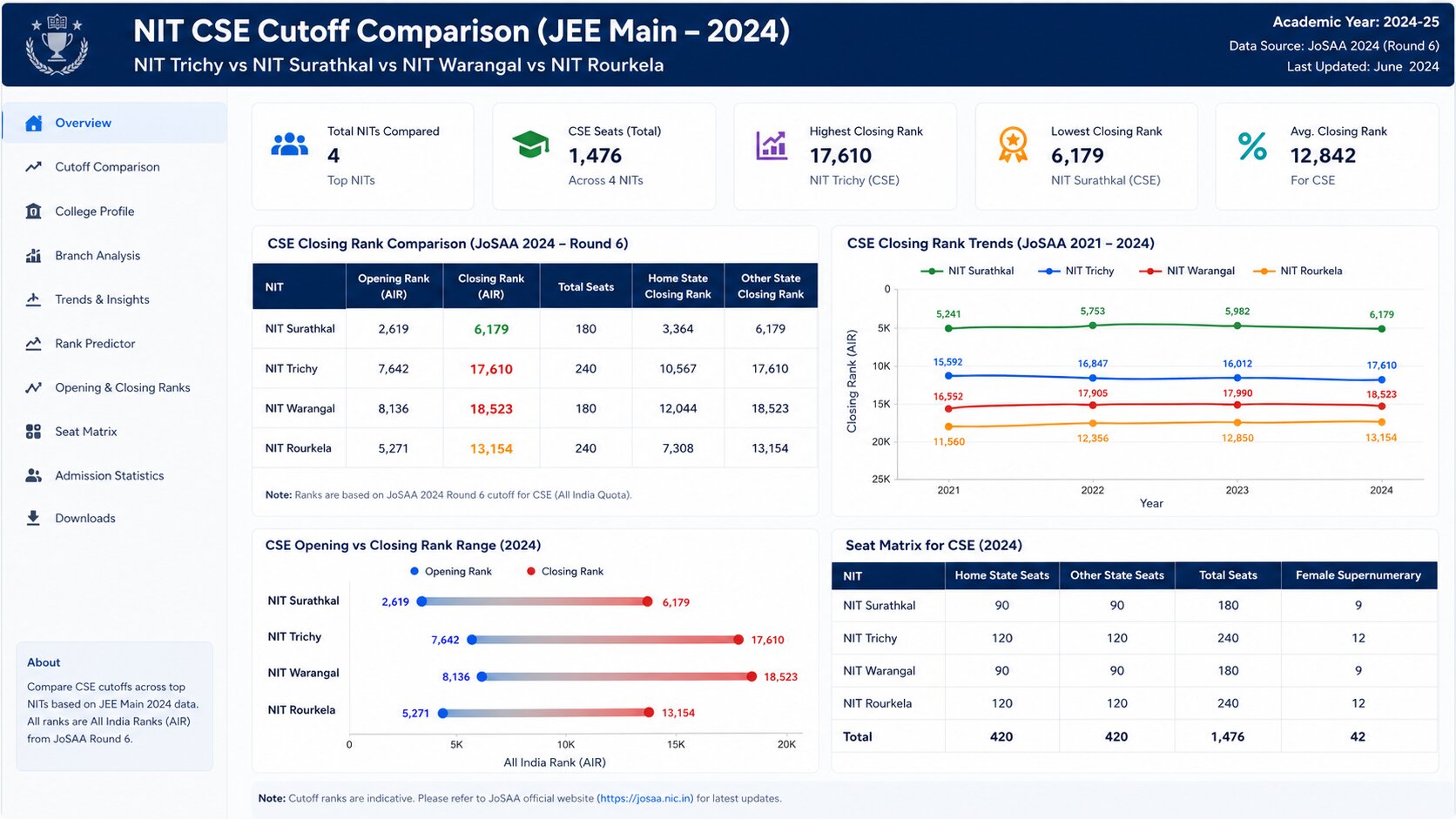The height and width of the screenshot is (819, 1456).
Task: Click NIT Rourkela closing rank 13,154 in orange
Action: coord(491,449)
